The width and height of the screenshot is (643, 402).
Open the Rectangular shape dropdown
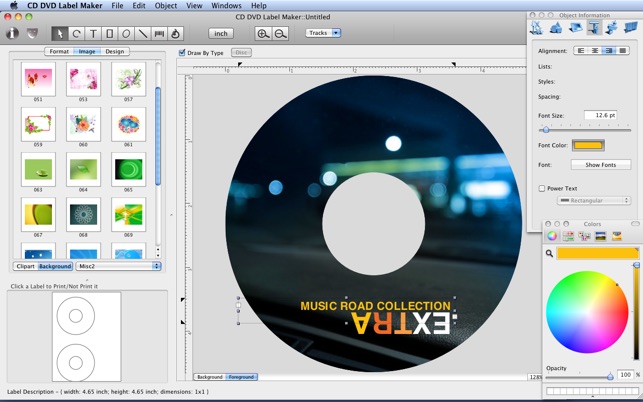click(593, 200)
